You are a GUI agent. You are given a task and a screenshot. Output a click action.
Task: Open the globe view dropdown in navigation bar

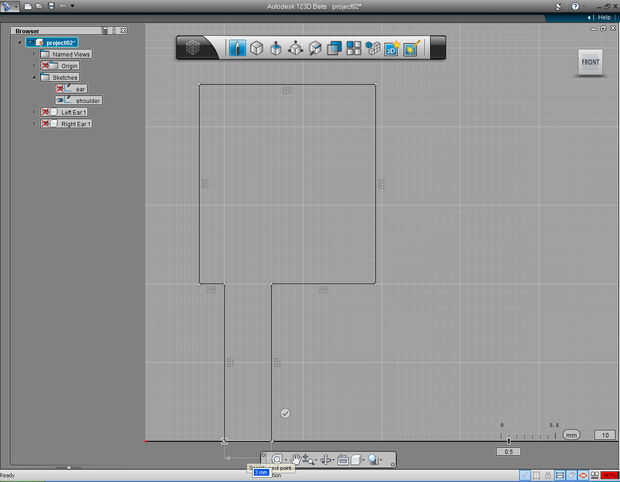373,459
